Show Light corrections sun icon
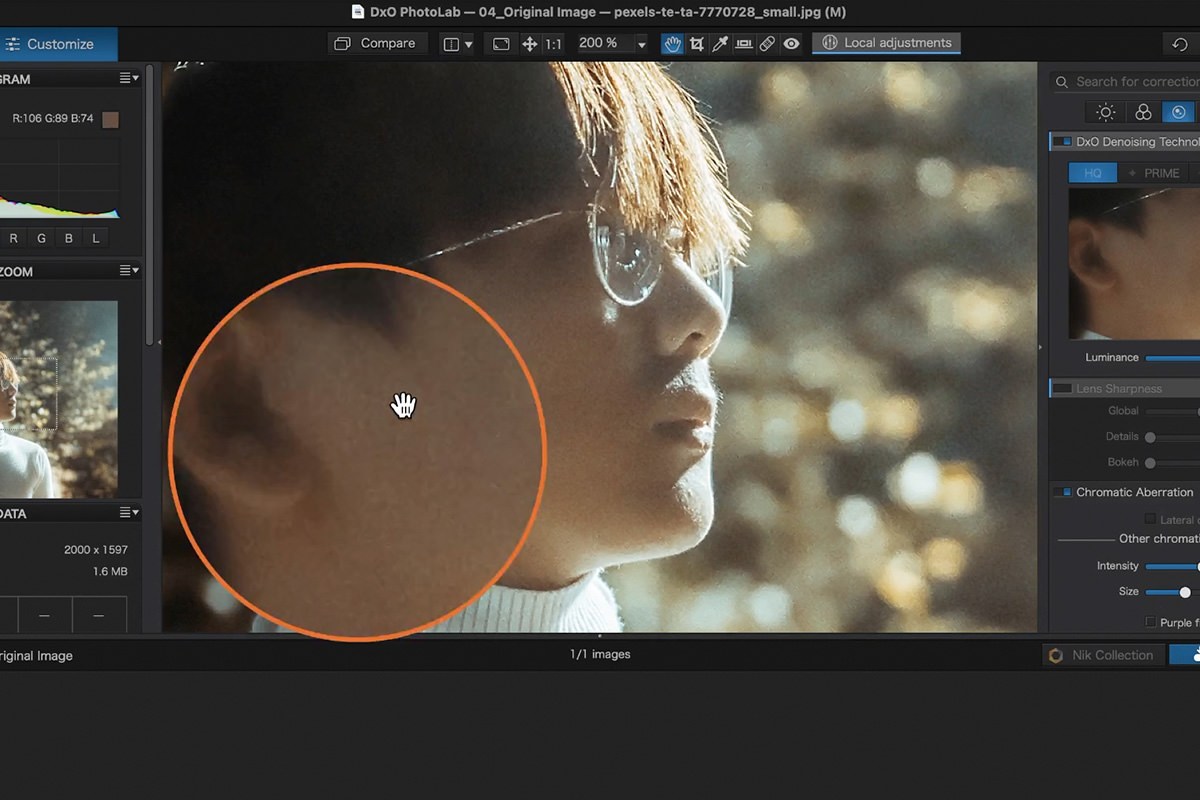1200x800 pixels. point(1106,112)
